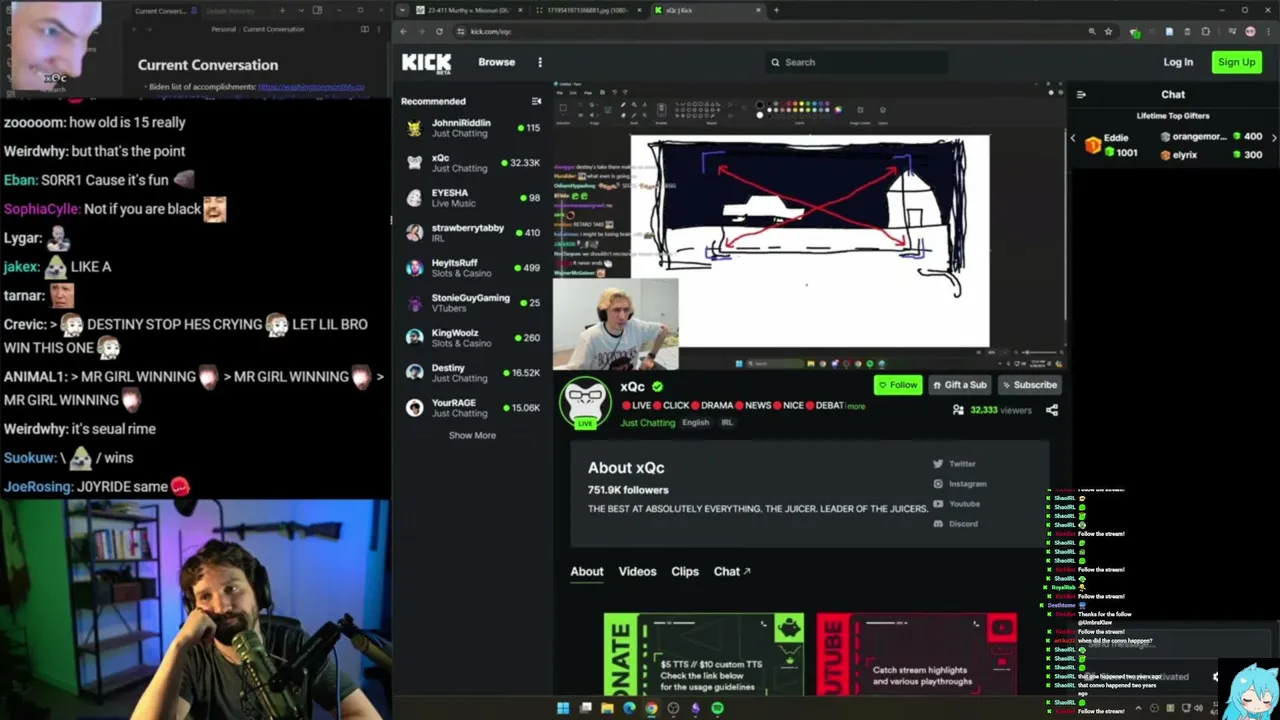
Task: Go to next top gifters with right arrow
Action: [x=1274, y=138]
